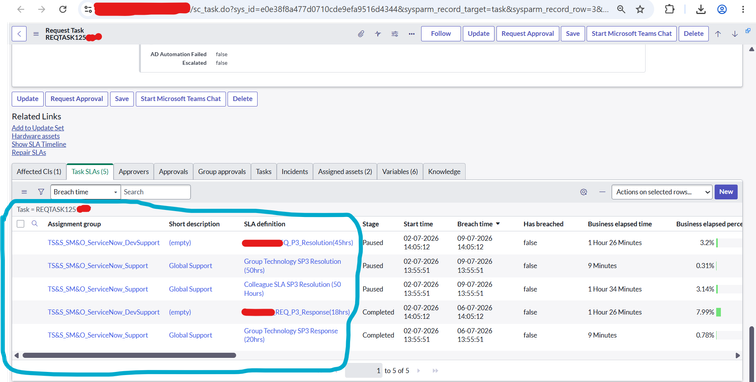
Task: Click the filter funnel icon above list
Action: pos(41,192)
